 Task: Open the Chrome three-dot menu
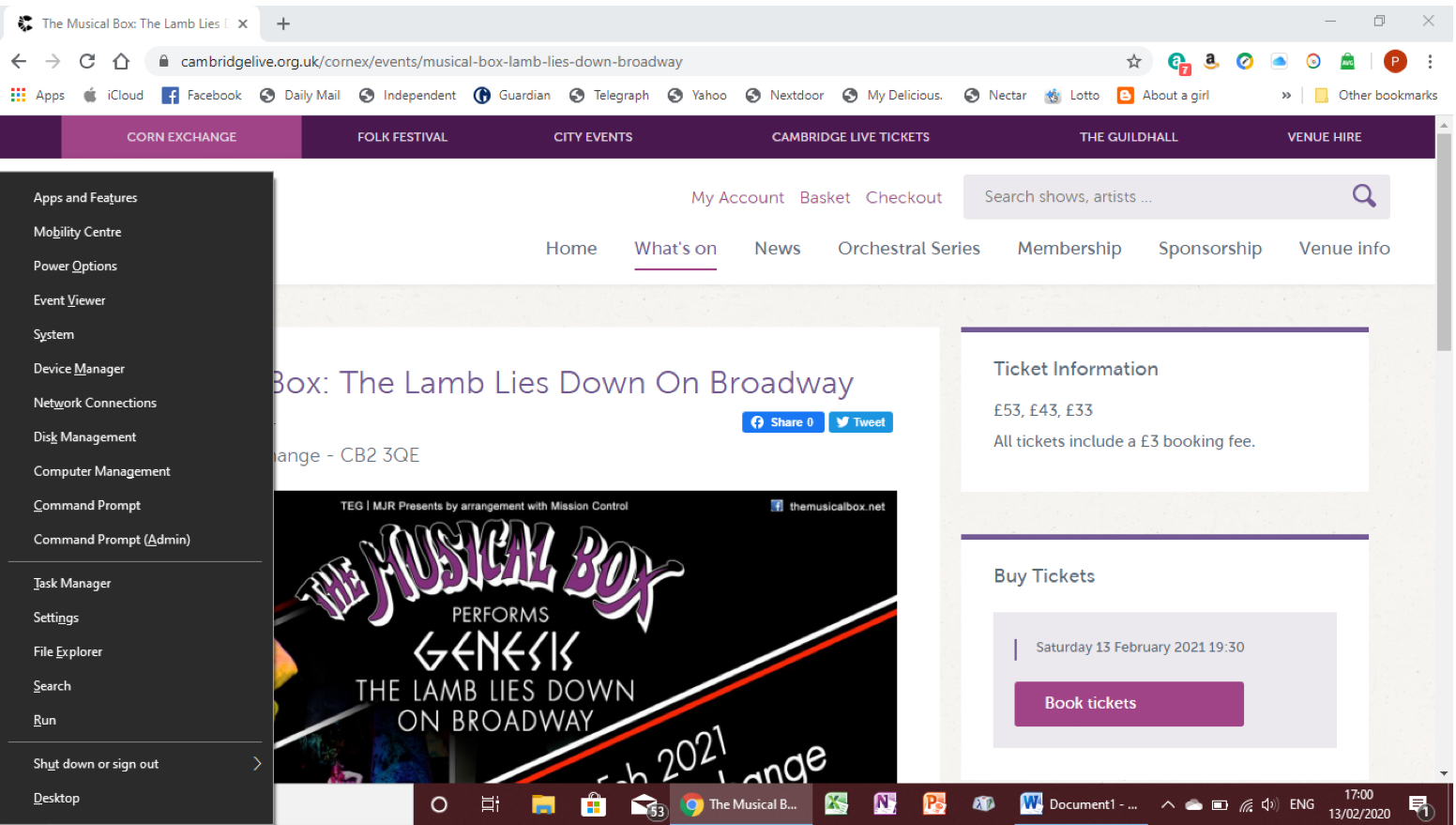[1430, 61]
